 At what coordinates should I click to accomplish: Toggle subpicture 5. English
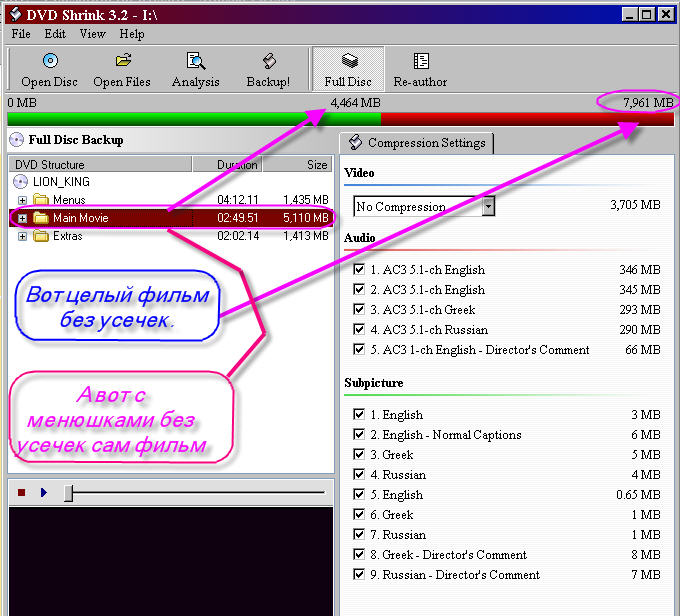pos(359,494)
